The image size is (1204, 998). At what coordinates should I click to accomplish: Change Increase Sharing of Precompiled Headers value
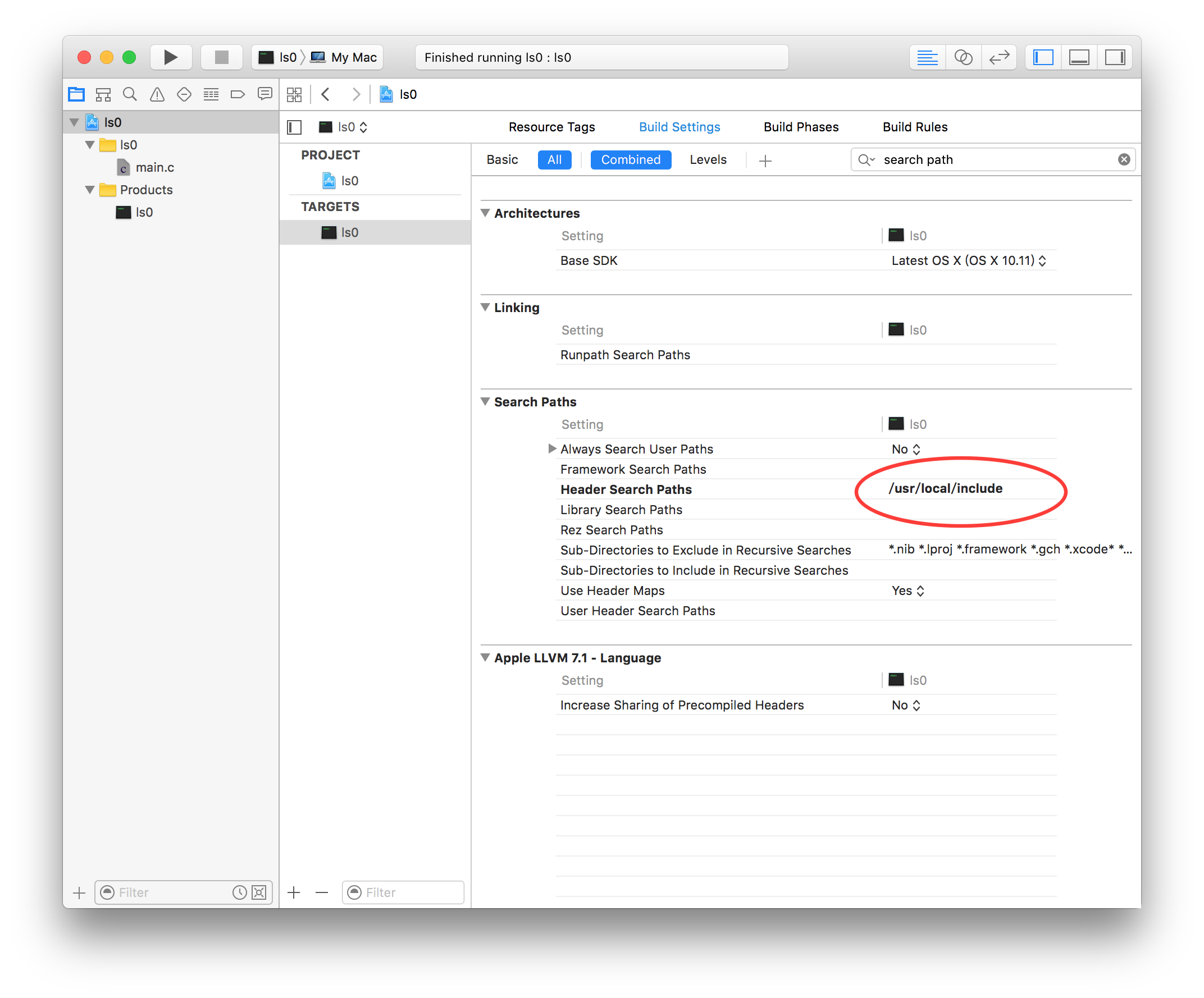906,705
